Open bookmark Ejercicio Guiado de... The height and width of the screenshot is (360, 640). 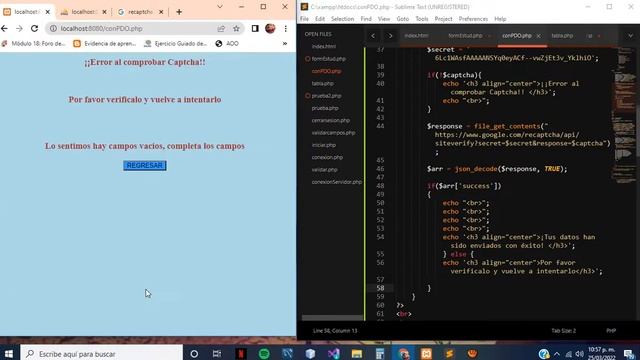pos(176,43)
